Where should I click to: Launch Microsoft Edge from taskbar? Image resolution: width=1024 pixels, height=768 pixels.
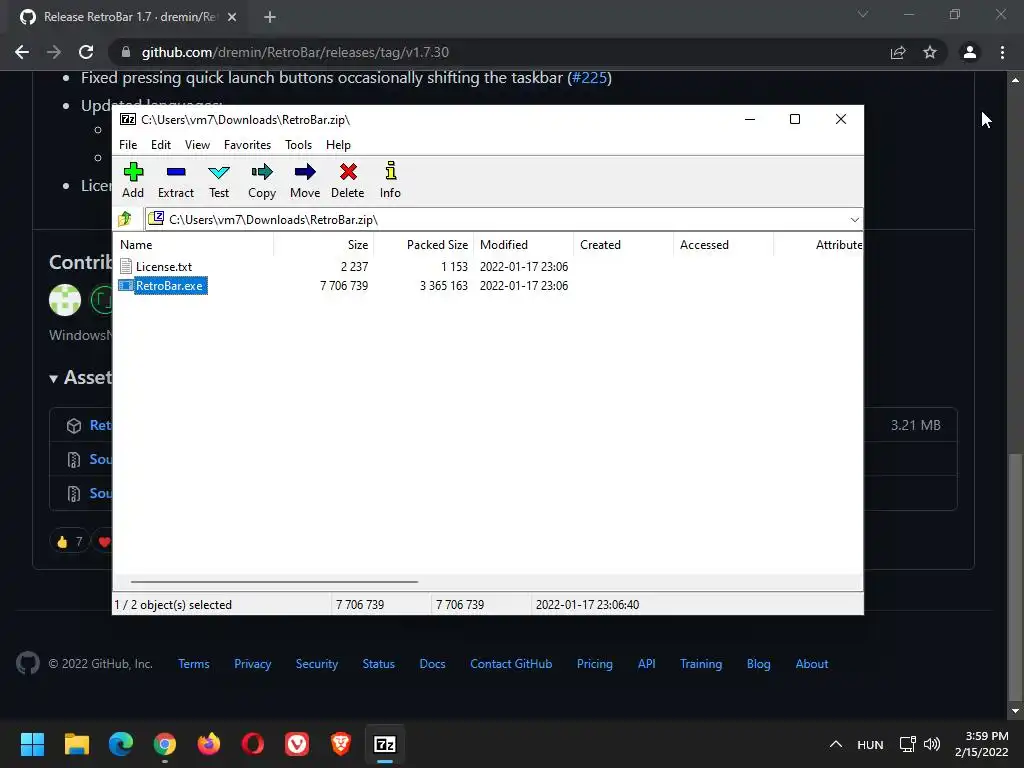tap(121, 744)
